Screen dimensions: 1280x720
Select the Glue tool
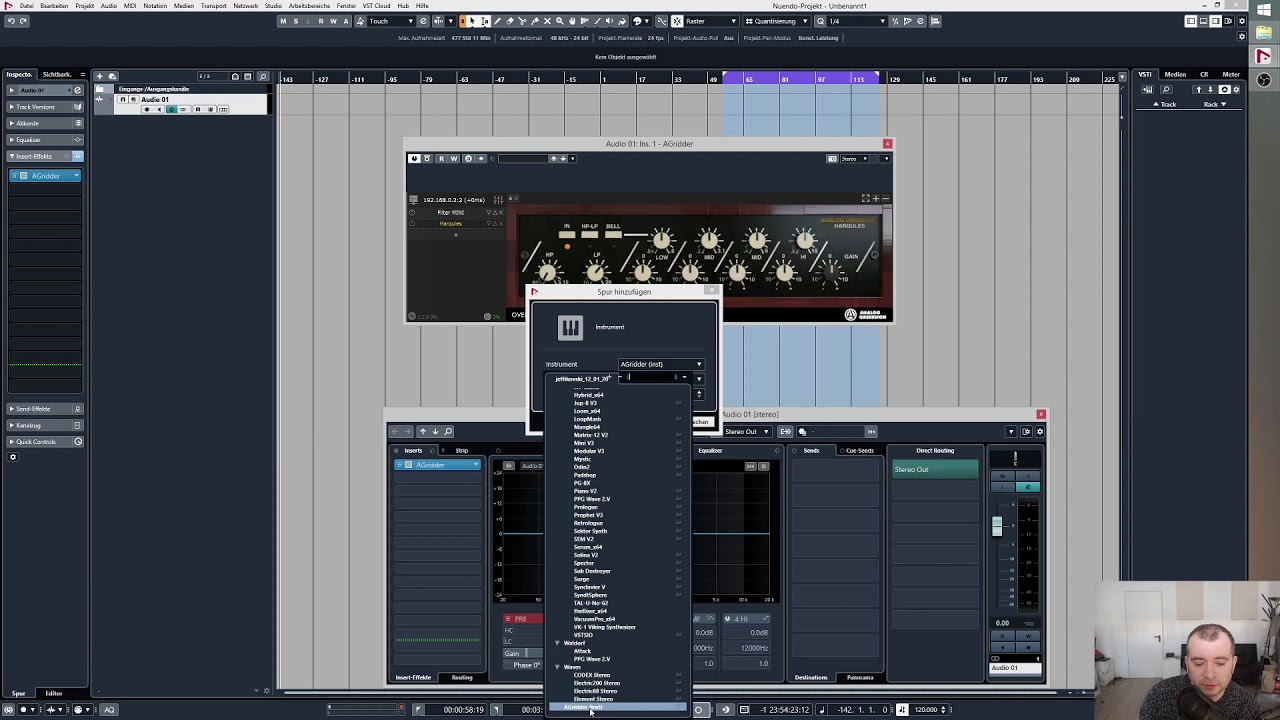[x=535, y=21]
